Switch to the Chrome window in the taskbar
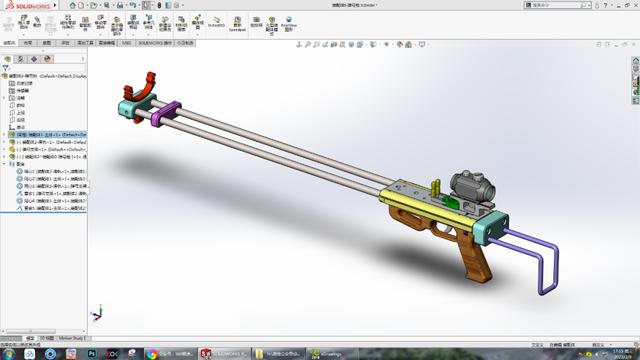 pyautogui.click(x=170, y=354)
